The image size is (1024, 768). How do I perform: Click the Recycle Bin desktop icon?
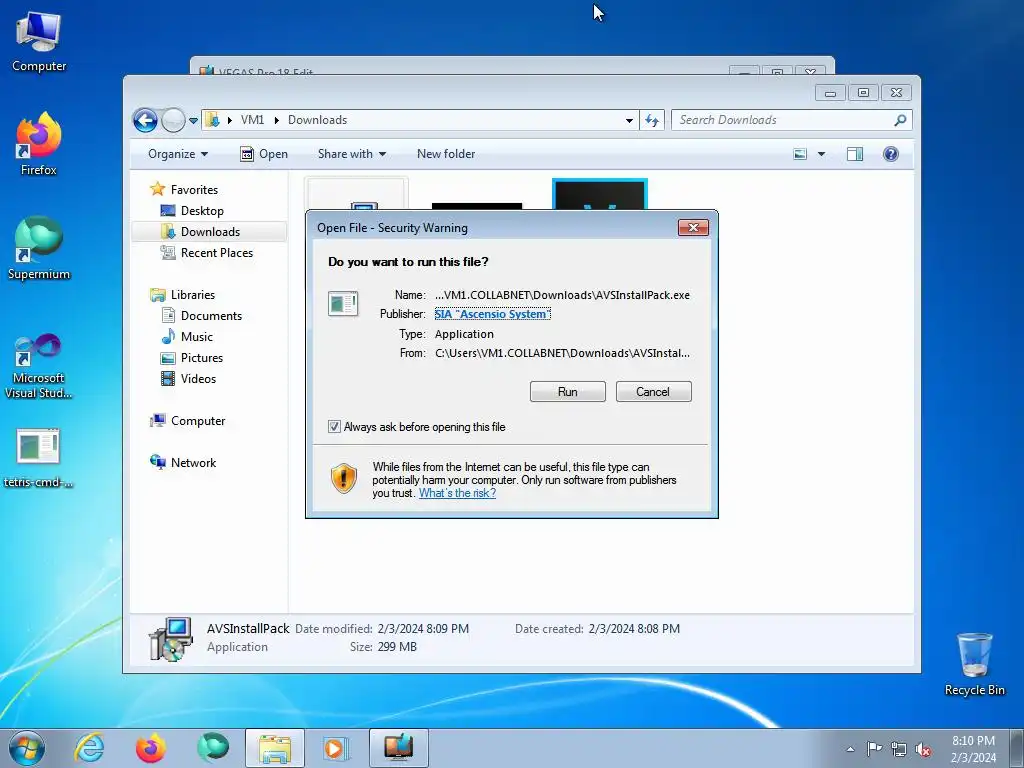tap(974, 664)
